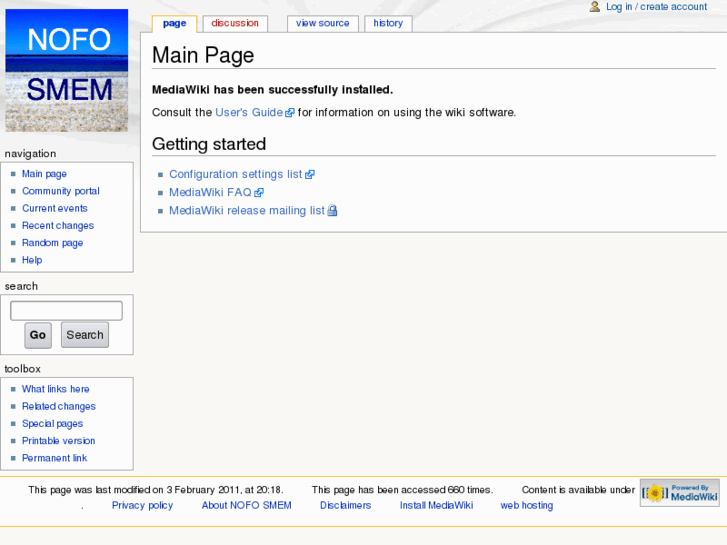View Recent changes
Viewport: 727px width, 545px height.
(x=58, y=225)
